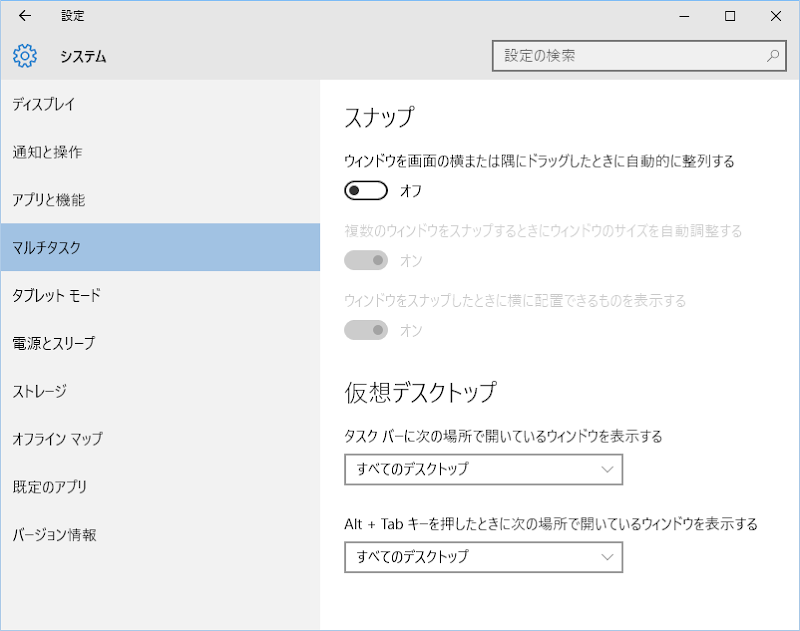Go to アプリと機能 section
Image resolution: width=800 pixels, height=631 pixels.
tap(49, 200)
